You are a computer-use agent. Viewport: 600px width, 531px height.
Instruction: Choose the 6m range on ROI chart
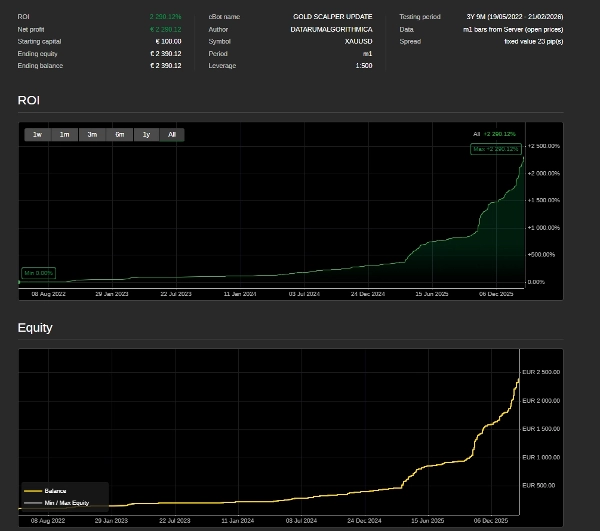(119, 134)
